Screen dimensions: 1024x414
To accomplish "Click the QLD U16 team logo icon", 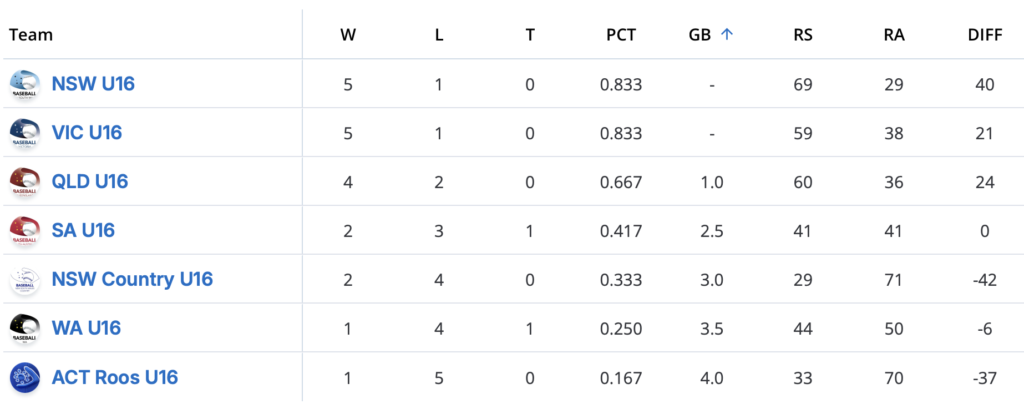I will tap(24, 182).
